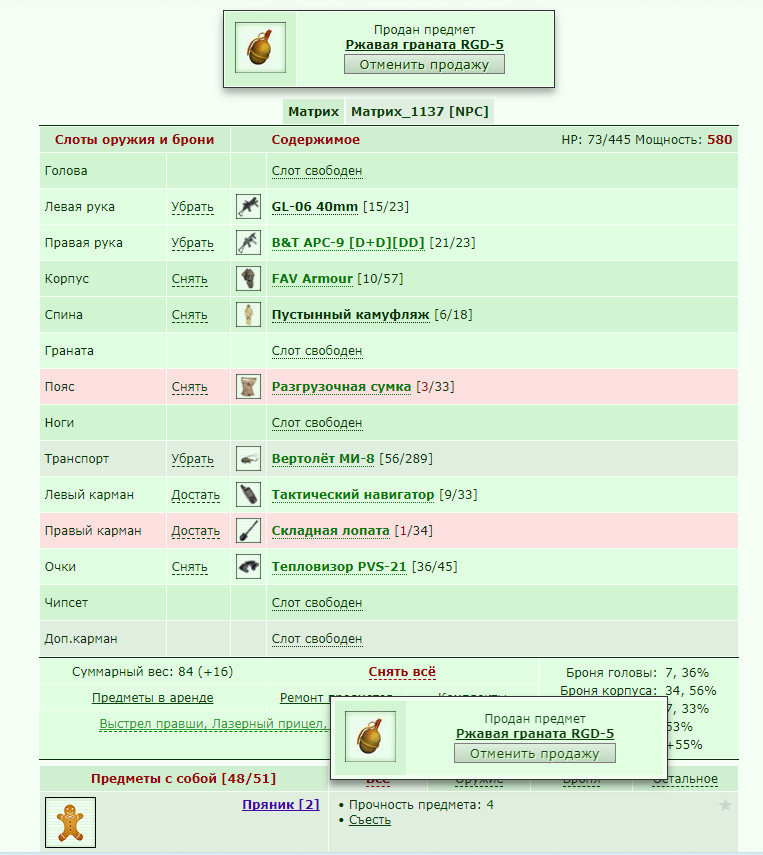This screenshot has width=763, height=855.
Task: Open Предметы в аренде link
Action: pyautogui.click(x=153, y=698)
